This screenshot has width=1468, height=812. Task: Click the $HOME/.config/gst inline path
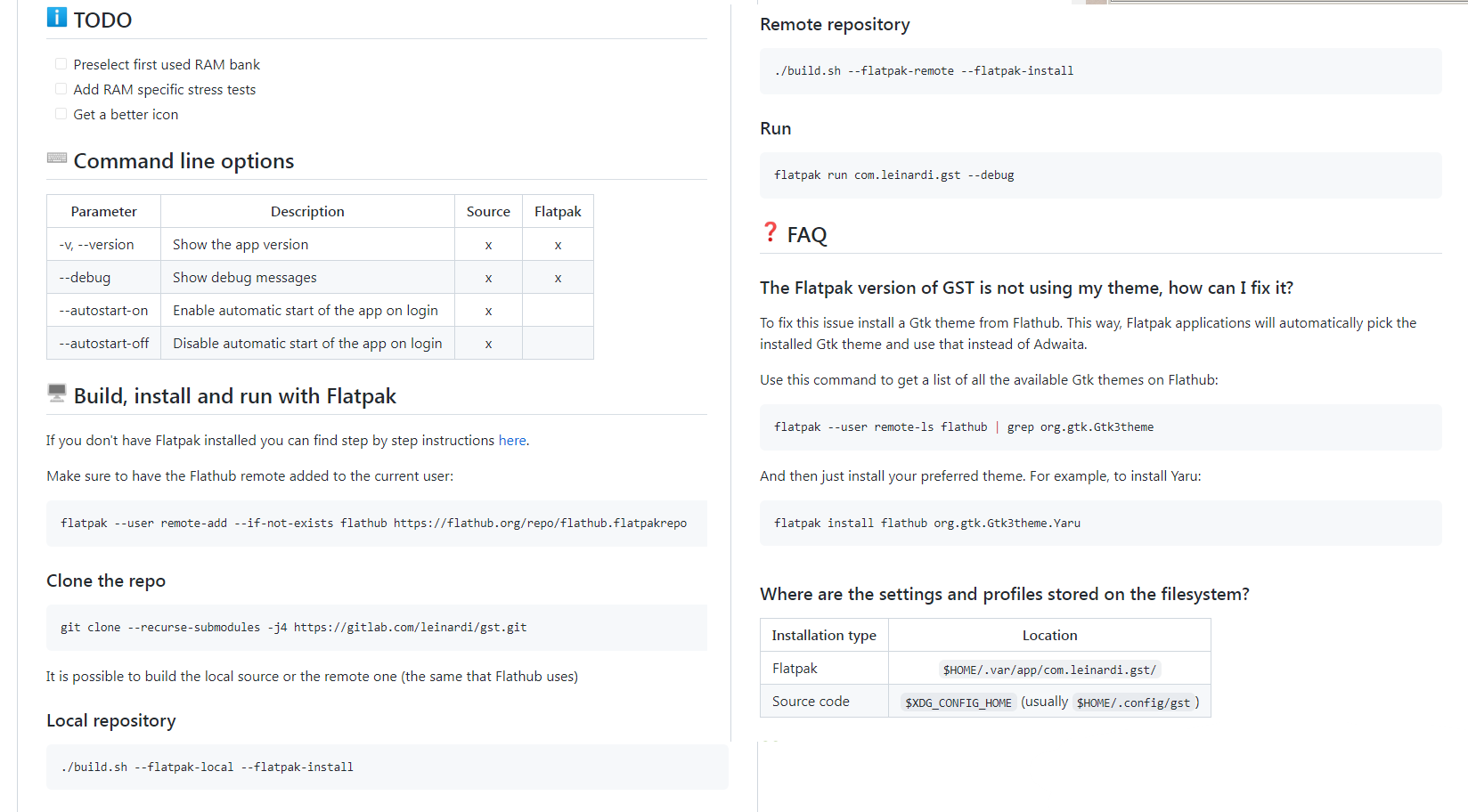pyautogui.click(x=1133, y=702)
